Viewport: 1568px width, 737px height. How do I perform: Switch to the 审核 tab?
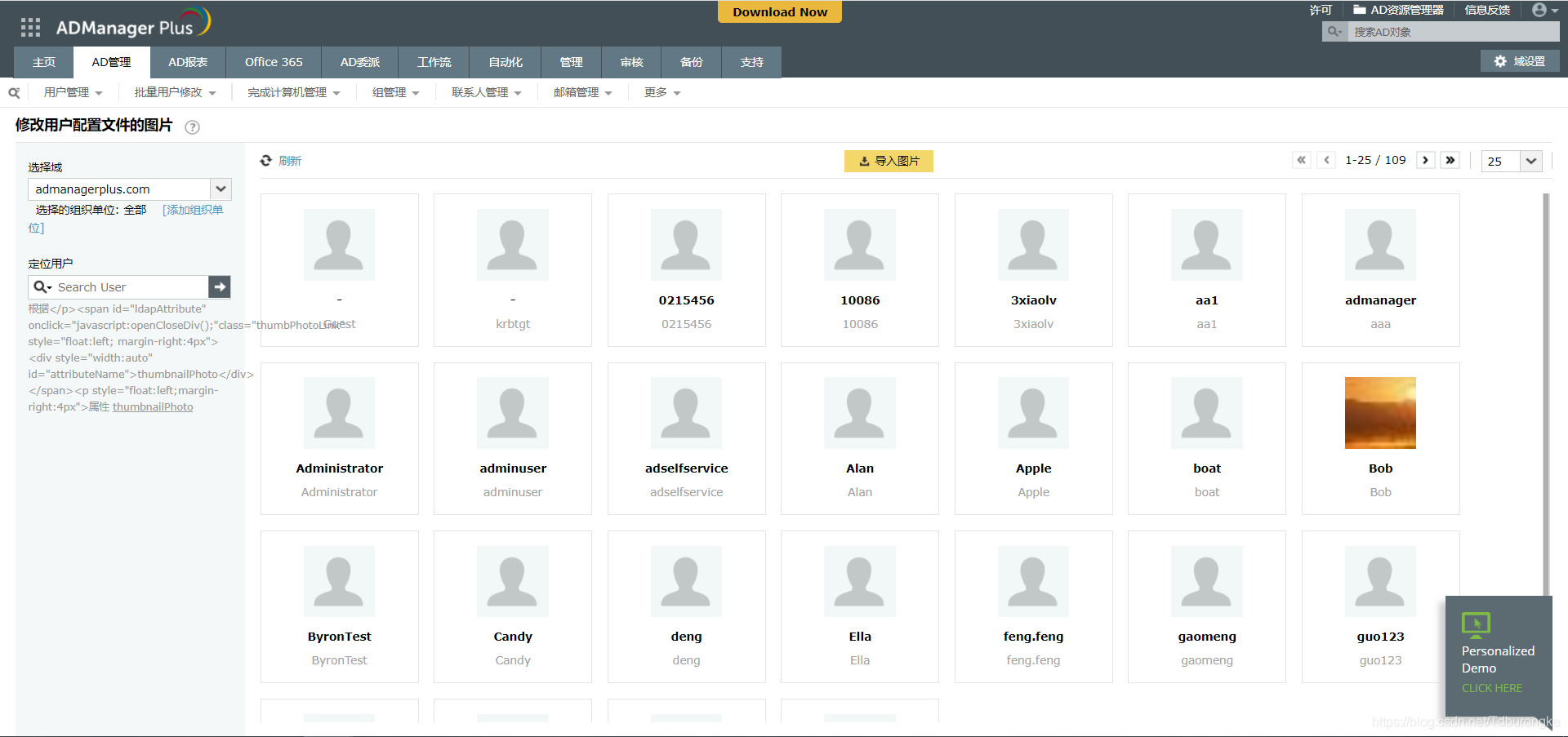coord(631,62)
